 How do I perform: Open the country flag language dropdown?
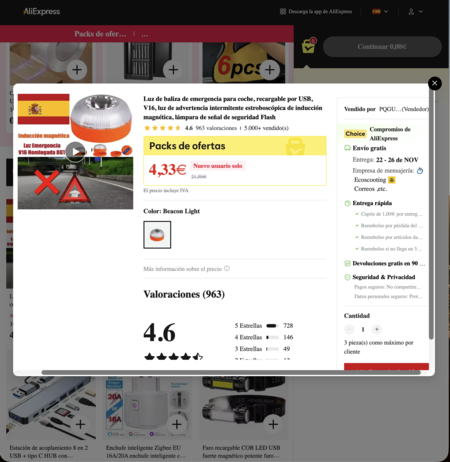click(380, 11)
